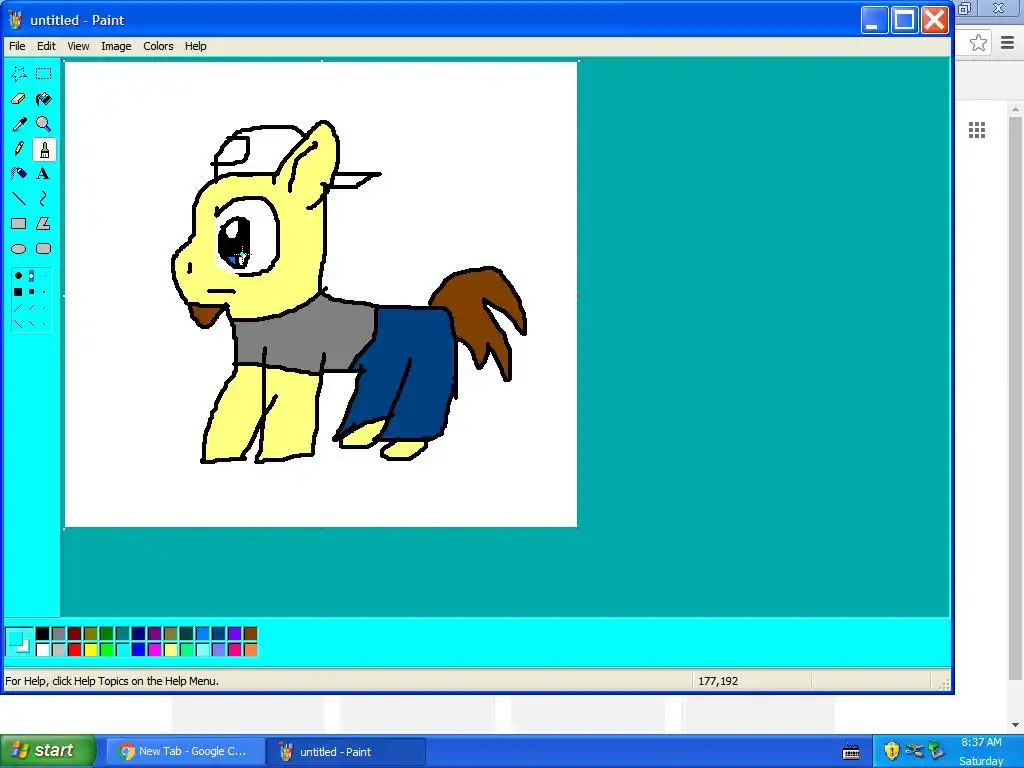Open the File menu
Screen dimensions: 1024x768
tap(17, 46)
